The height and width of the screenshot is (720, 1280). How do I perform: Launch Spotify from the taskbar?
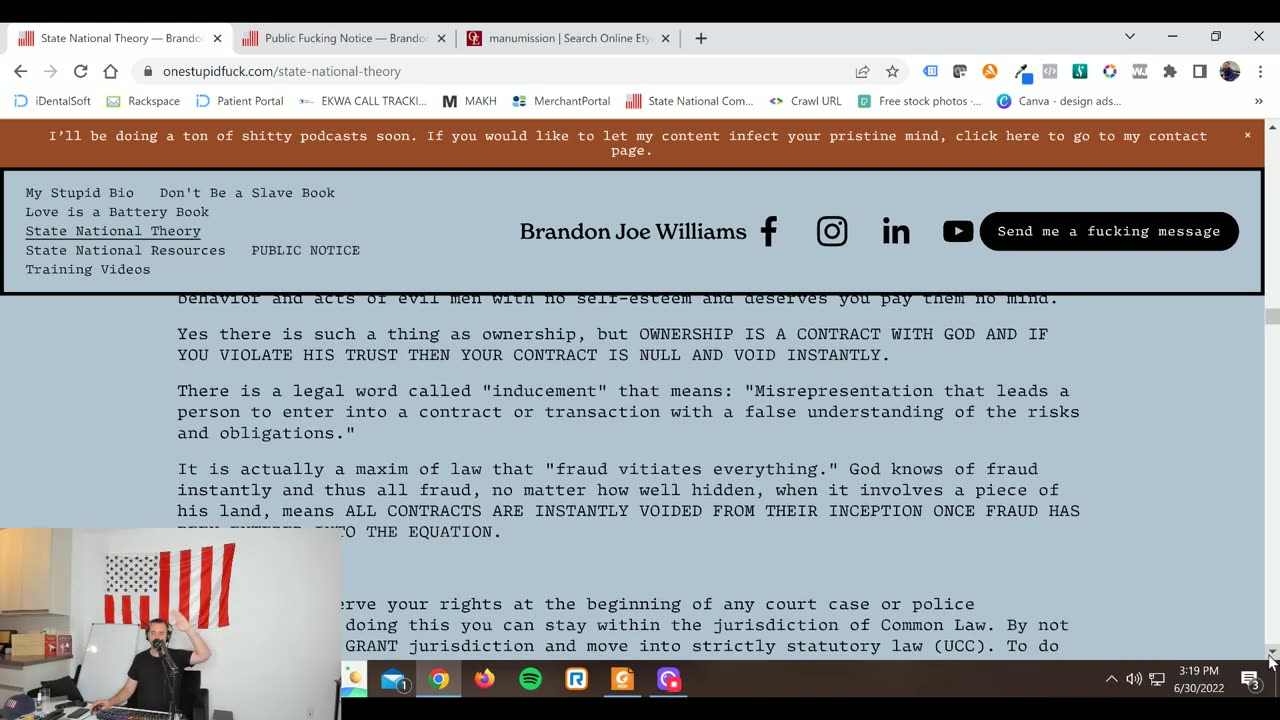(x=530, y=679)
